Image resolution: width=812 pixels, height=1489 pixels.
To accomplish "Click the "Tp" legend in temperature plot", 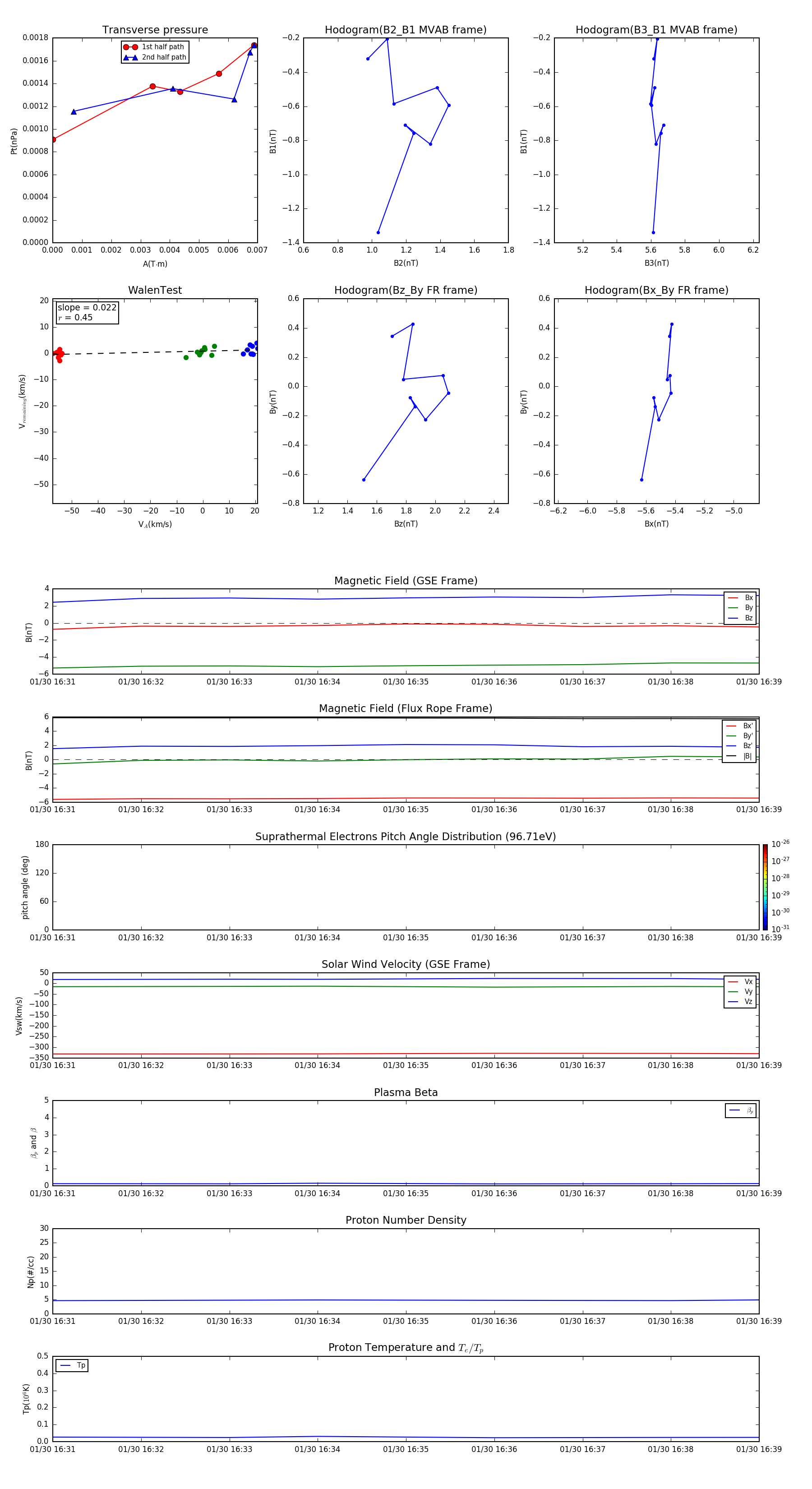I will [72, 1365].
